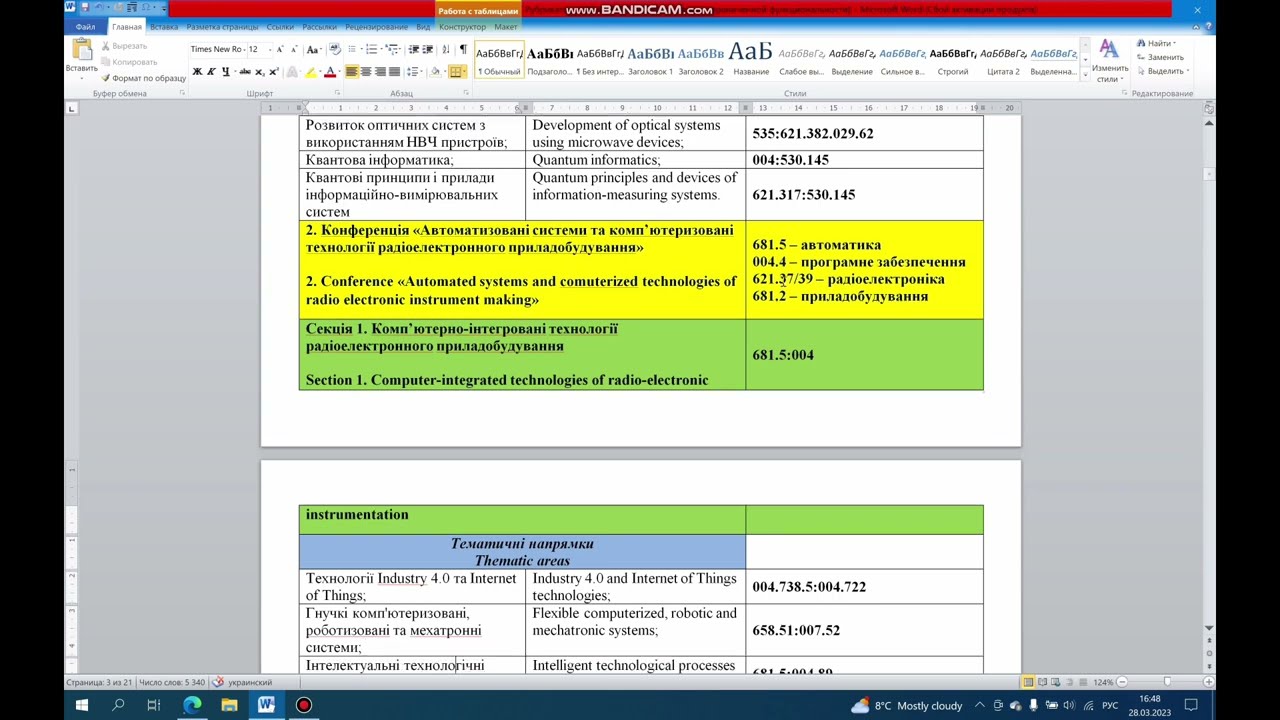The height and width of the screenshot is (720, 1280).
Task: Open Change Styles (Изменить стили) menu
Action: click(1109, 61)
